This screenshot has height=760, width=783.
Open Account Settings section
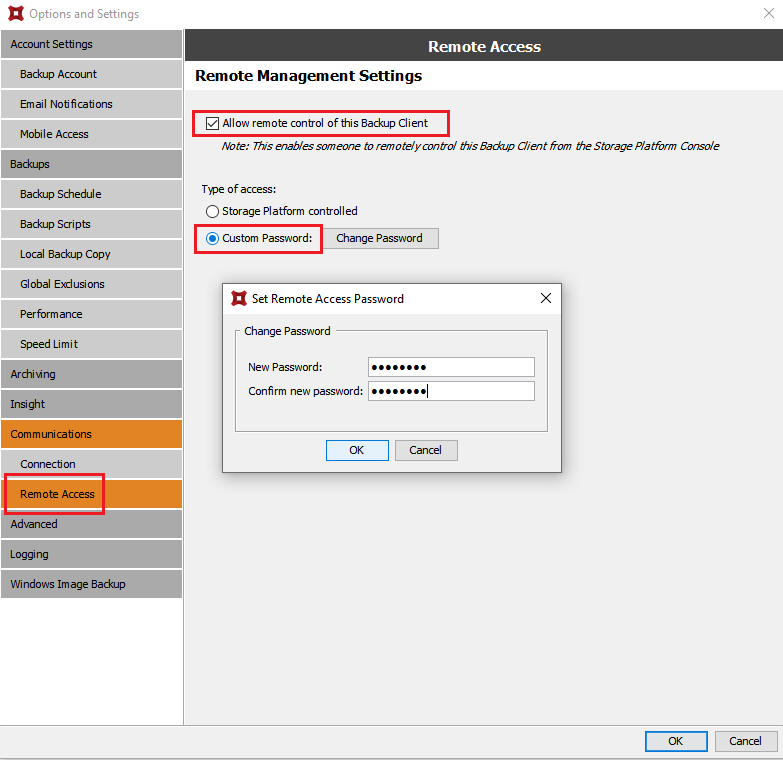tap(91, 44)
